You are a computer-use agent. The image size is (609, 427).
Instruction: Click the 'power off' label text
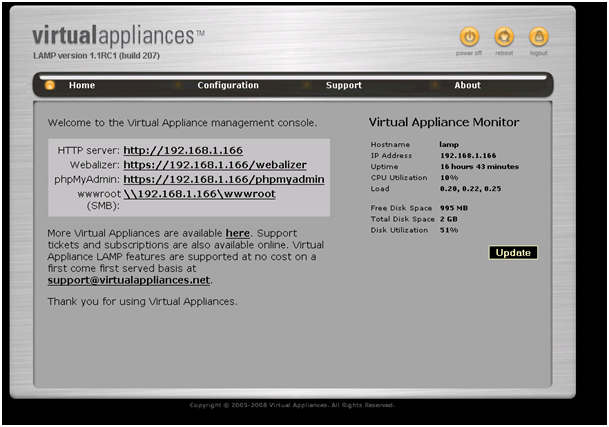click(x=469, y=53)
